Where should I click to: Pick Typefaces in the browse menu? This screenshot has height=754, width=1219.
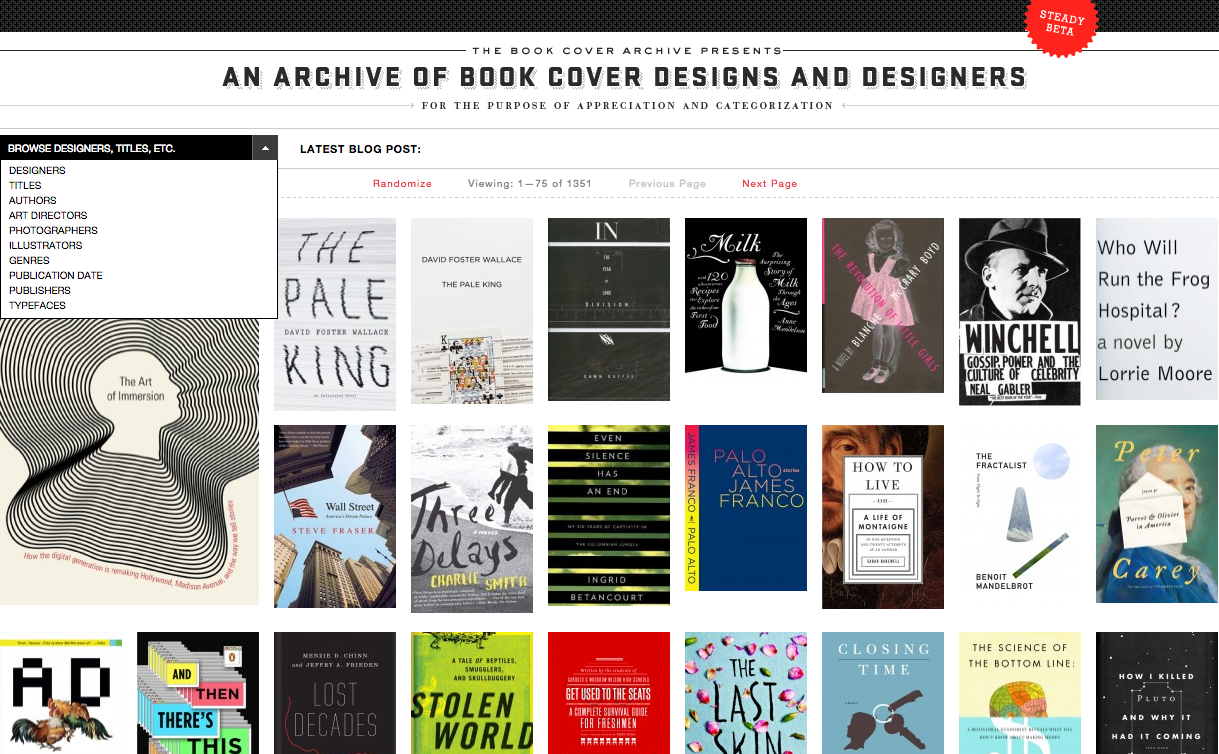click(x=37, y=305)
